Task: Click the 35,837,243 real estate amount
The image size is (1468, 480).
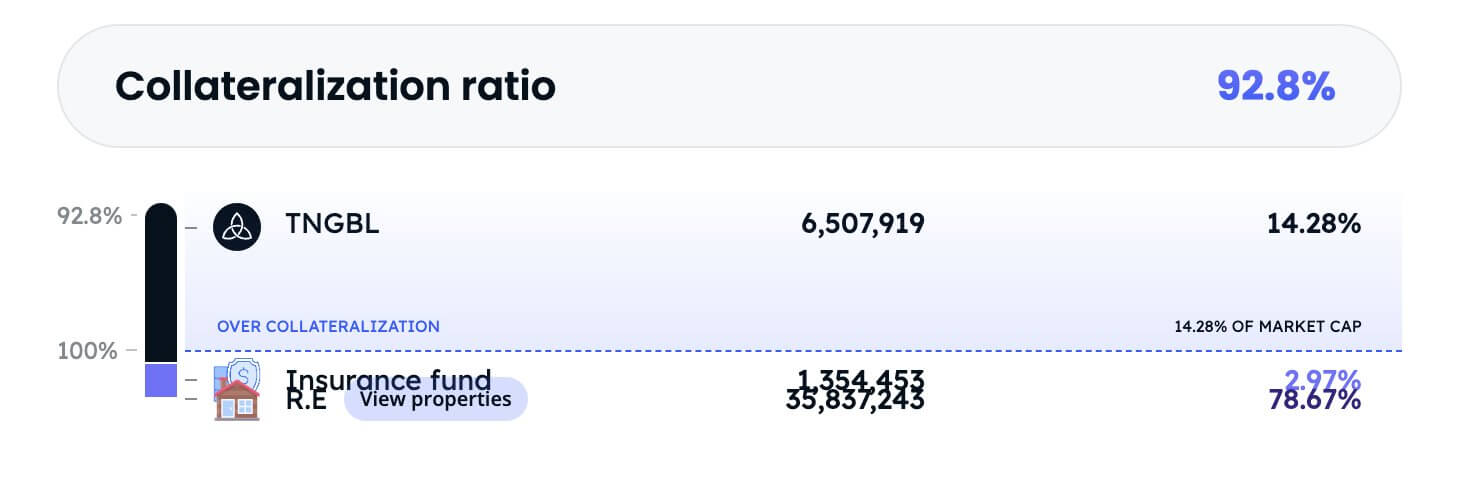Action: click(x=862, y=404)
